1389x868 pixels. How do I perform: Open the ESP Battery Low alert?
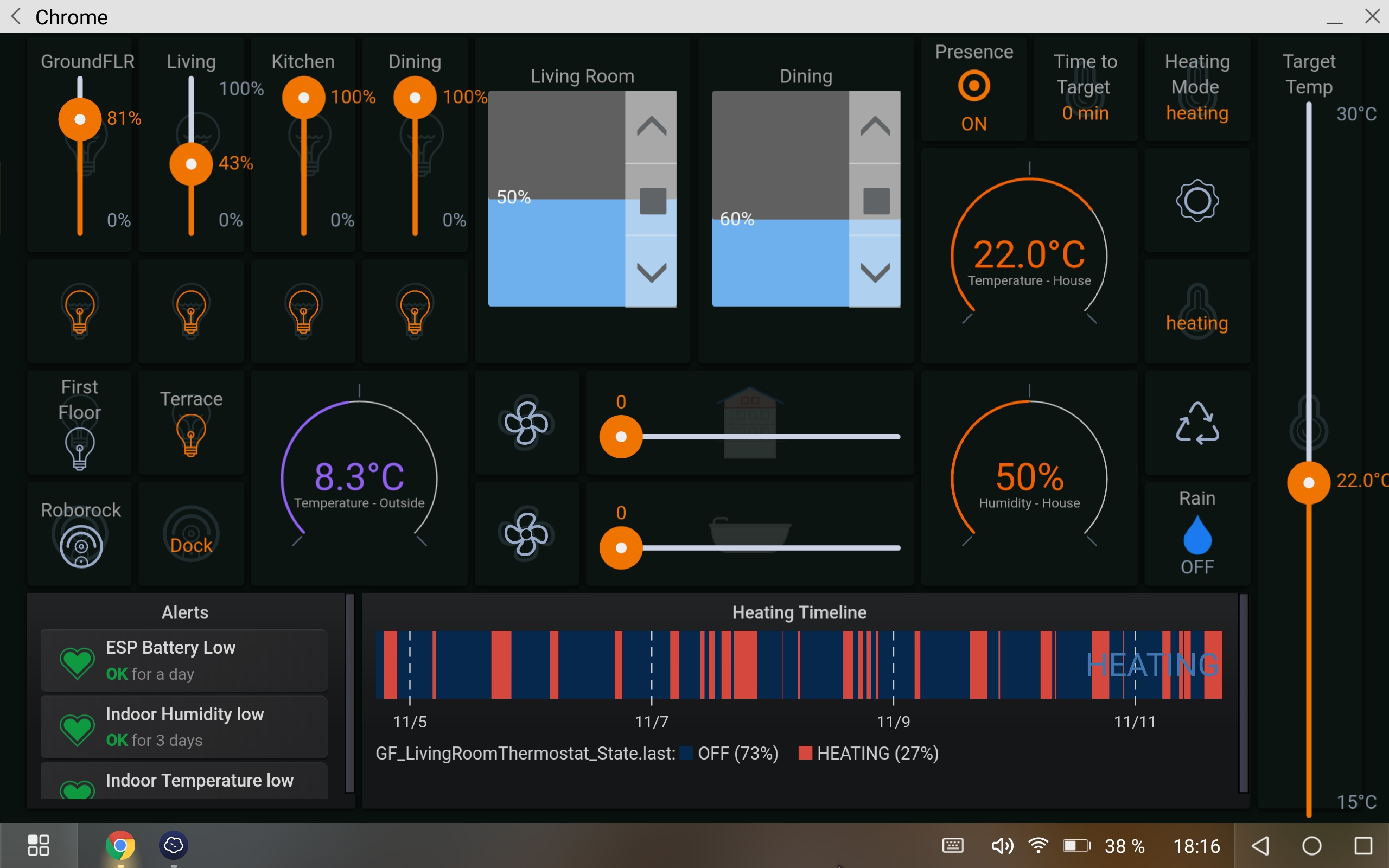click(184, 660)
